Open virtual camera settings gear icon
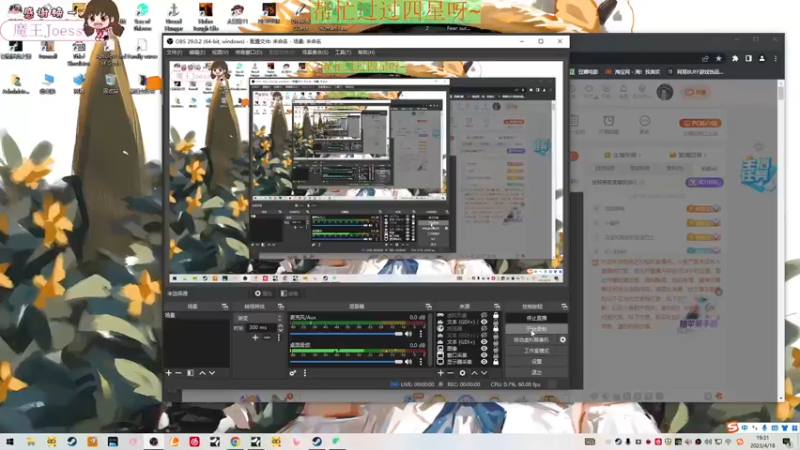Image resolution: width=800 pixels, height=450 pixels. click(x=563, y=340)
